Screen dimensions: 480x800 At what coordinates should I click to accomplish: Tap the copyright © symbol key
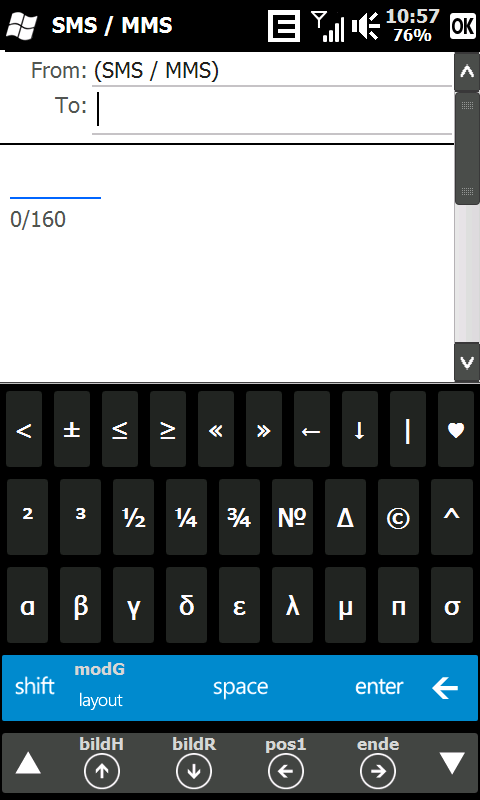tap(398, 517)
